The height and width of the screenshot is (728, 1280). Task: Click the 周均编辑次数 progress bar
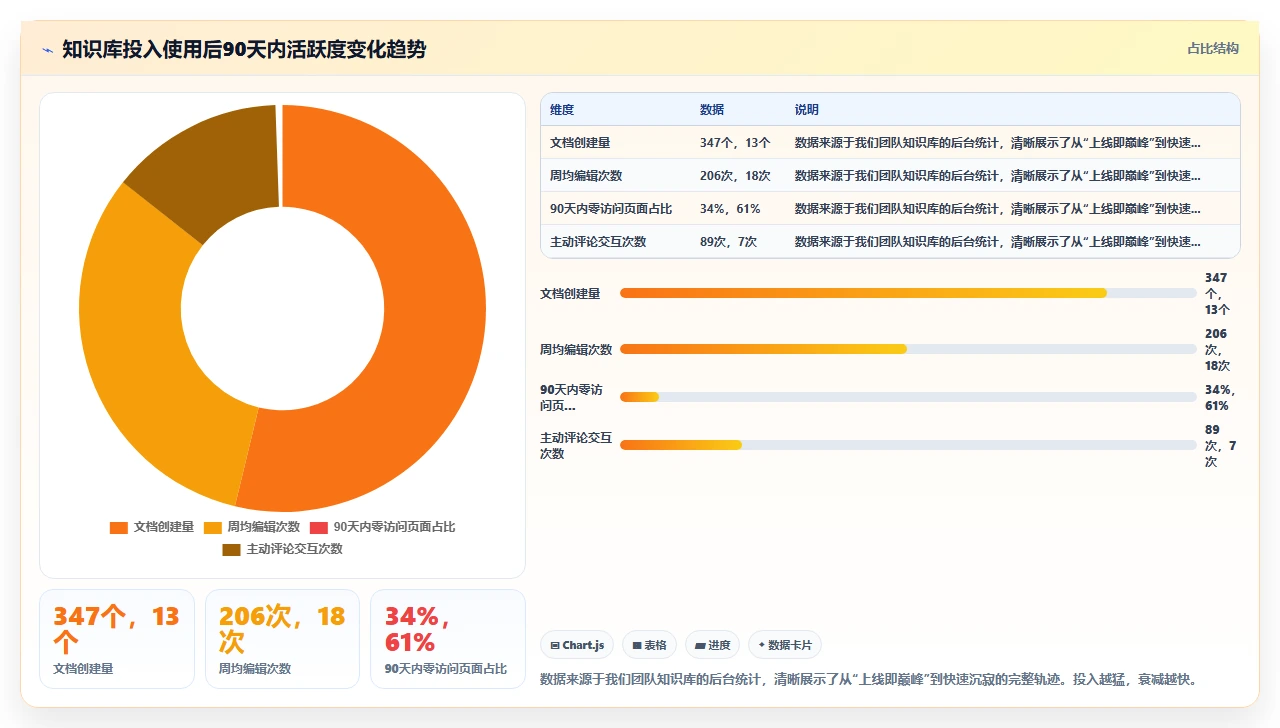[x=908, y=349]
